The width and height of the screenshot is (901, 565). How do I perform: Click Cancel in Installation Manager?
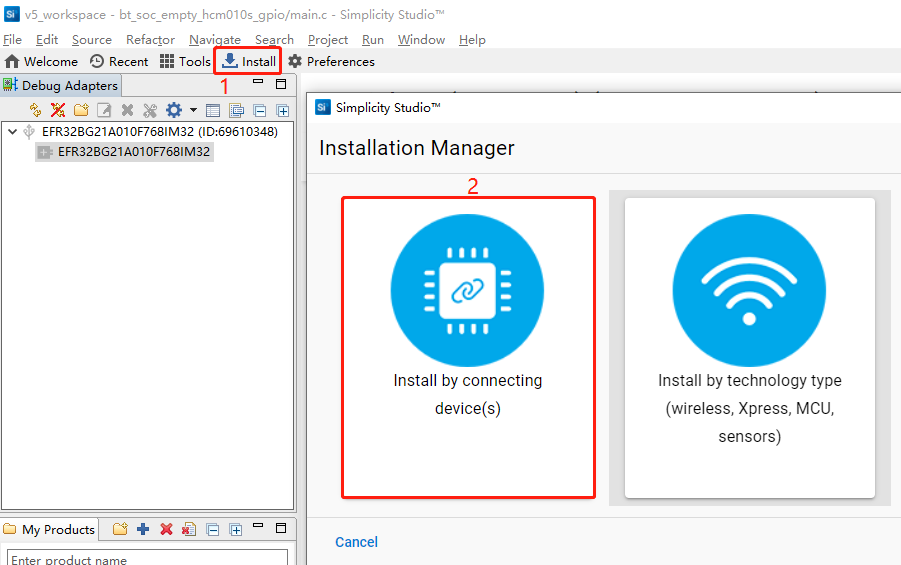[x=356, y=542]
